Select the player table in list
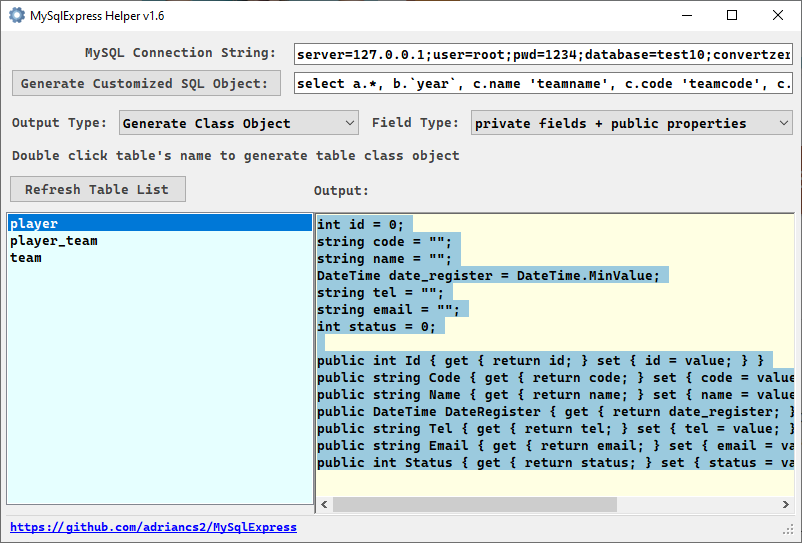The image size is (802, 543). [x=160, y=223]
